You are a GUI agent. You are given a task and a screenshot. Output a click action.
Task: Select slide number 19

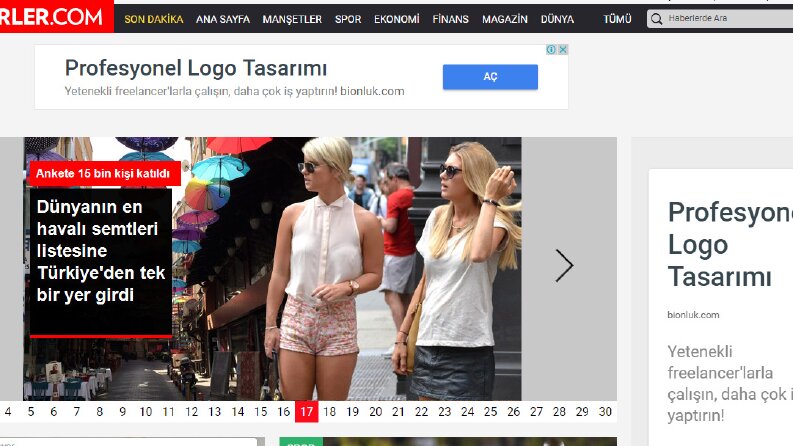tap(353, 412)
